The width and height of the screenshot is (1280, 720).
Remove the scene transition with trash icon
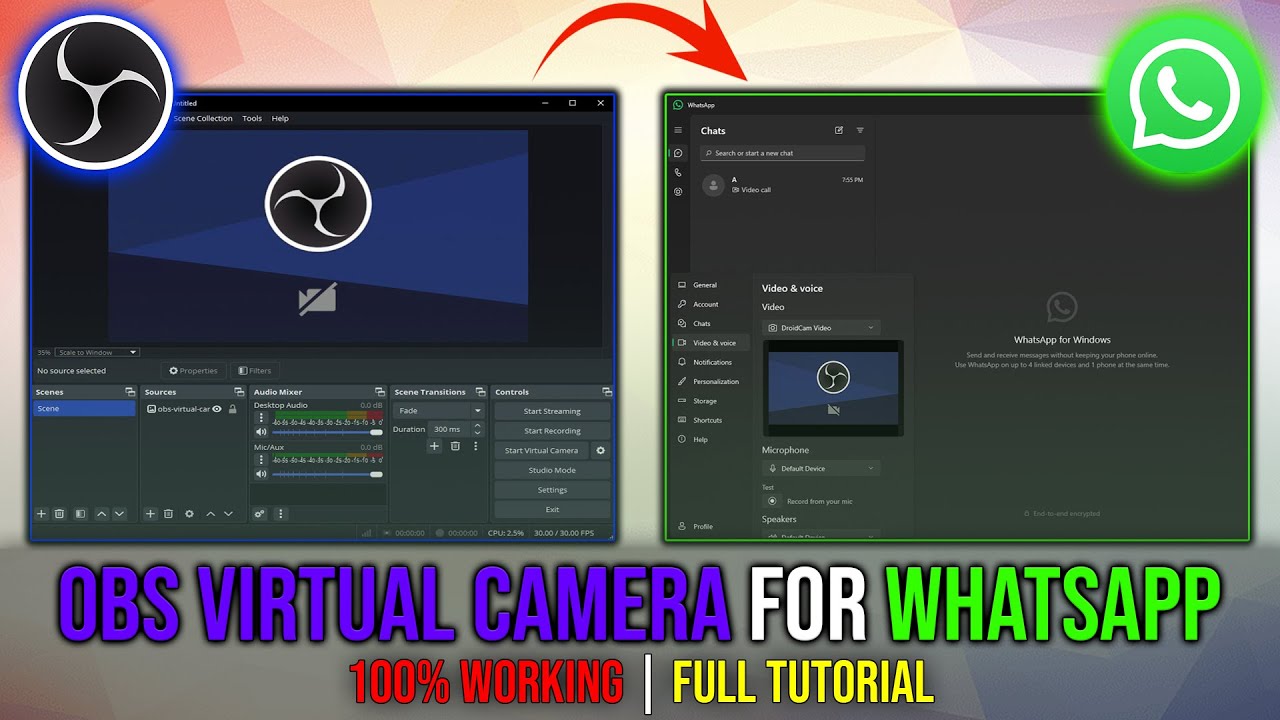click(455, 446)
